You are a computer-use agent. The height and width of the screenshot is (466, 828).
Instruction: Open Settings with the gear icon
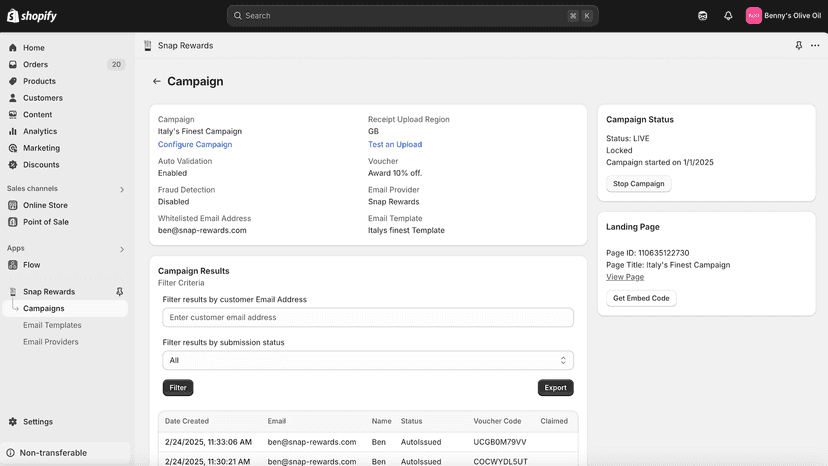point(13,422)
